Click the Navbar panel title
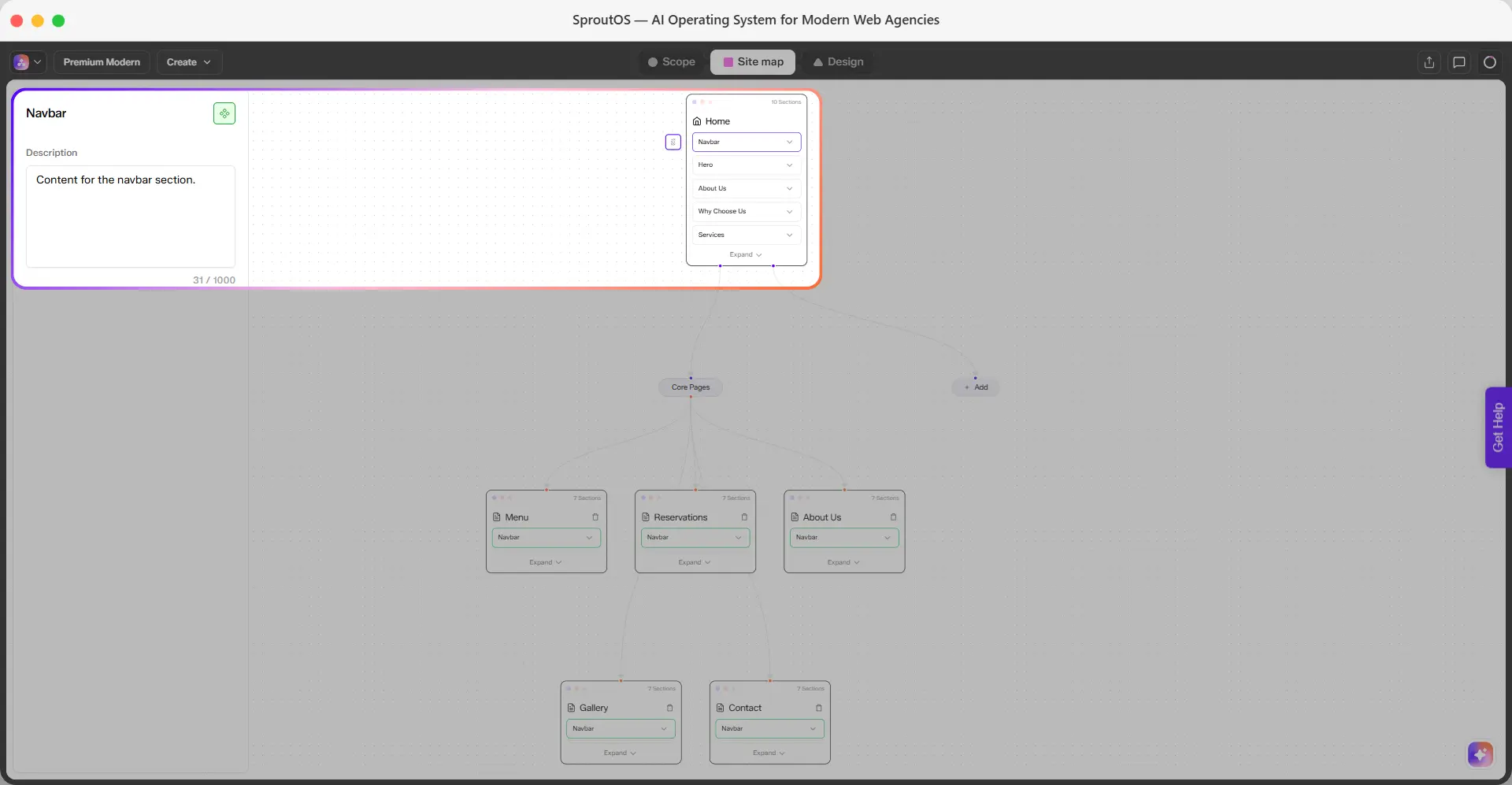 point(46,113)
